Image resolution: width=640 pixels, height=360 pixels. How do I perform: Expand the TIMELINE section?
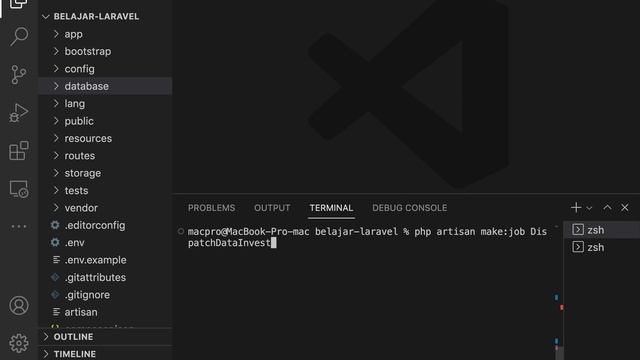click(x=105, y=354)
